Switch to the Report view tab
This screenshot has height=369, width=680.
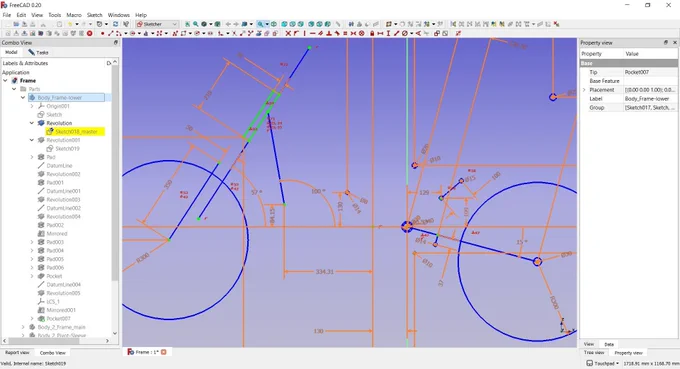(x=17, y=353)
